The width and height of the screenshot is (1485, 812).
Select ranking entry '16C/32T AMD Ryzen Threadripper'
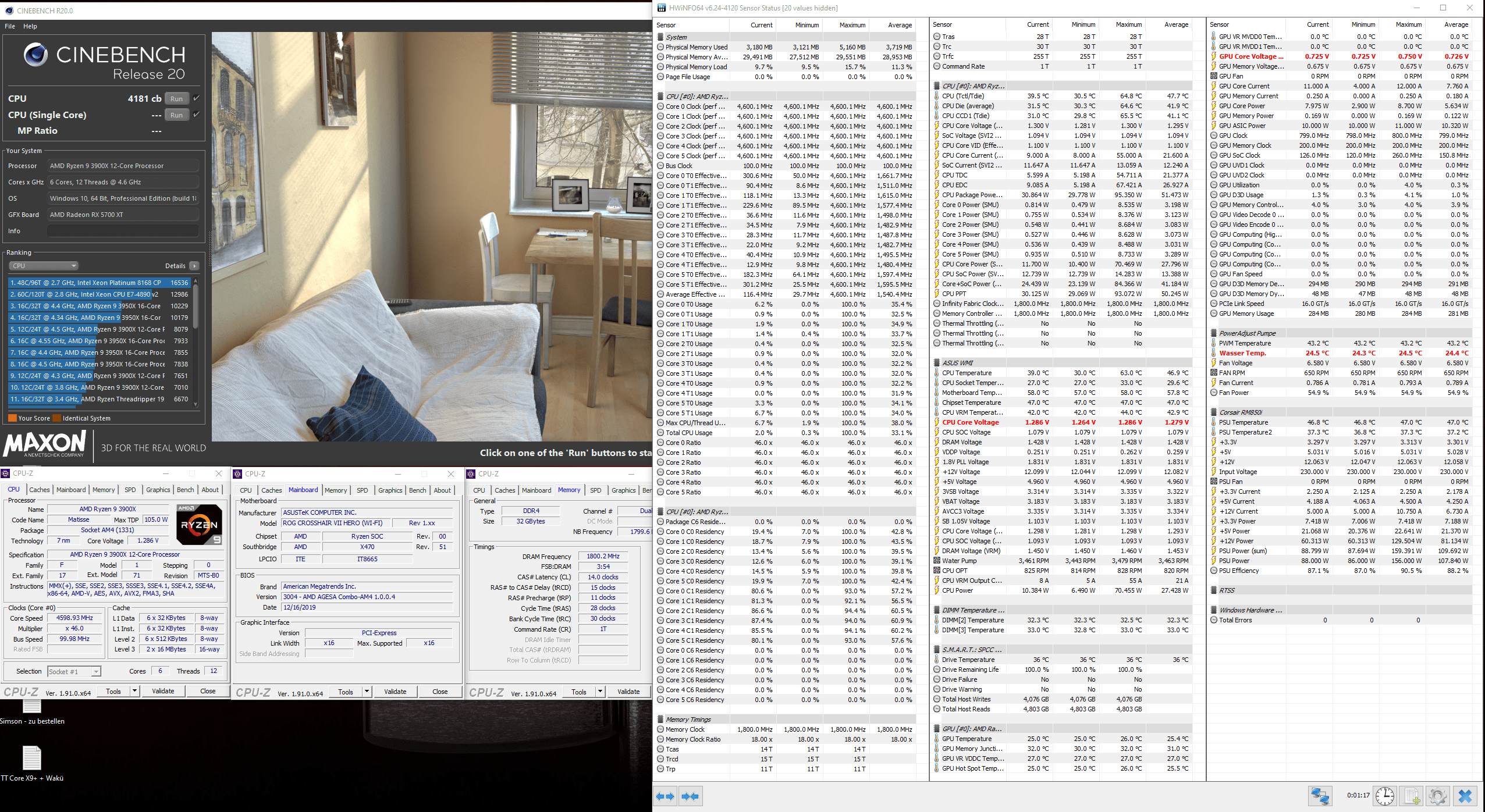pyautogui.click(x=99, y=399)
